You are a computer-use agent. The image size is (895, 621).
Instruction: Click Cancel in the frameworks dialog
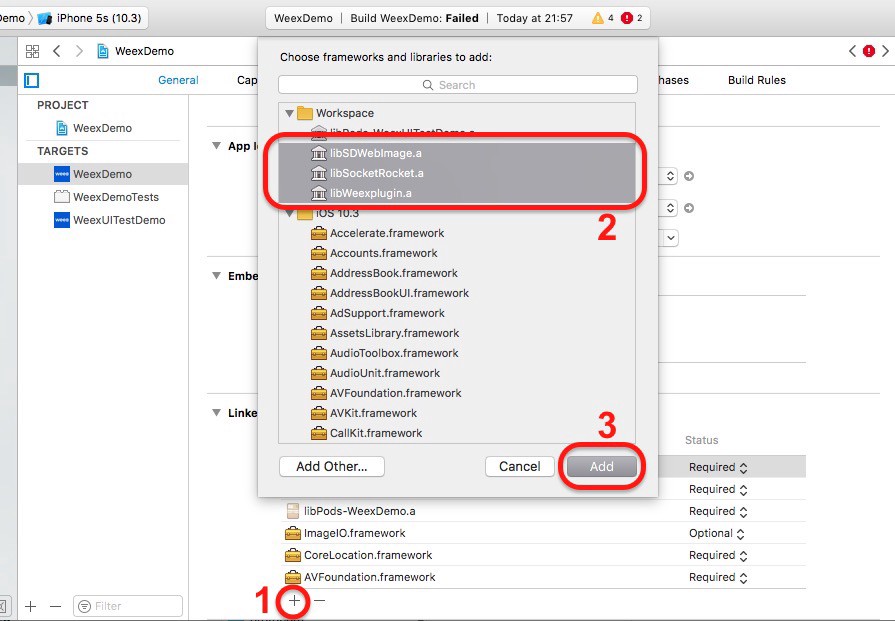click(x=519, y=466)
